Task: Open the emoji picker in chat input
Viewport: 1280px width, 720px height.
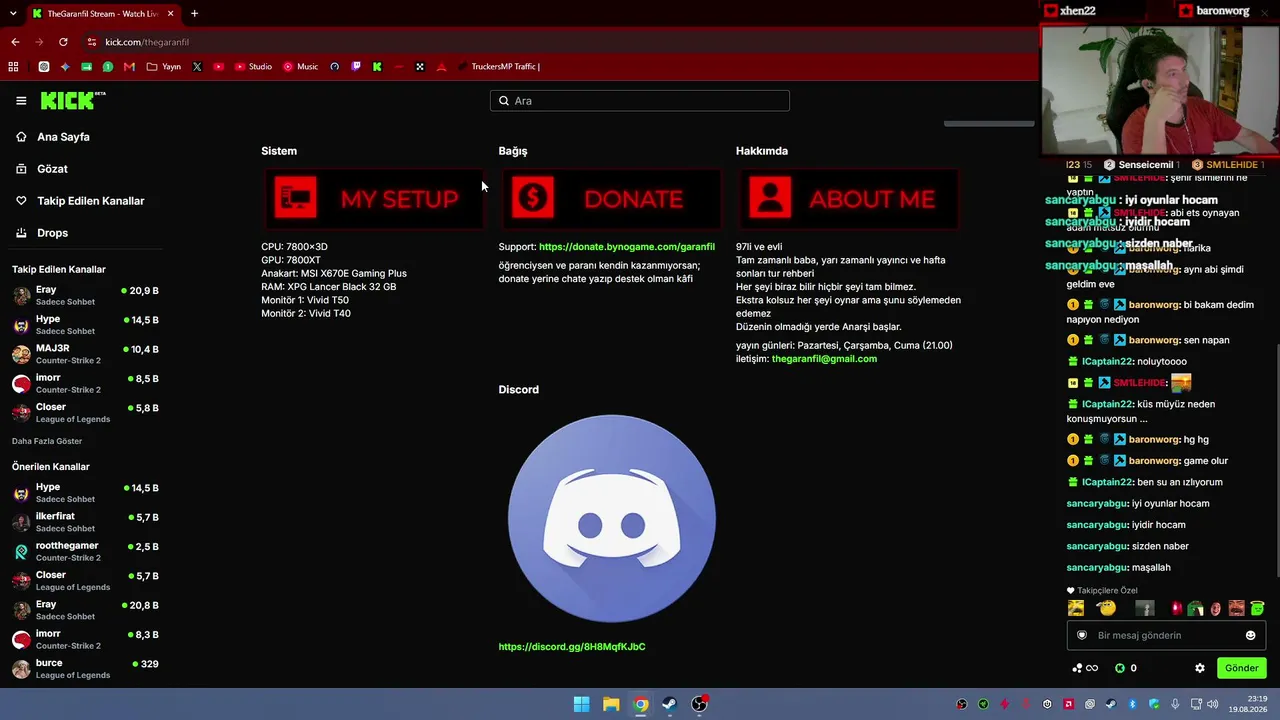Action: tap(1250, 635)
